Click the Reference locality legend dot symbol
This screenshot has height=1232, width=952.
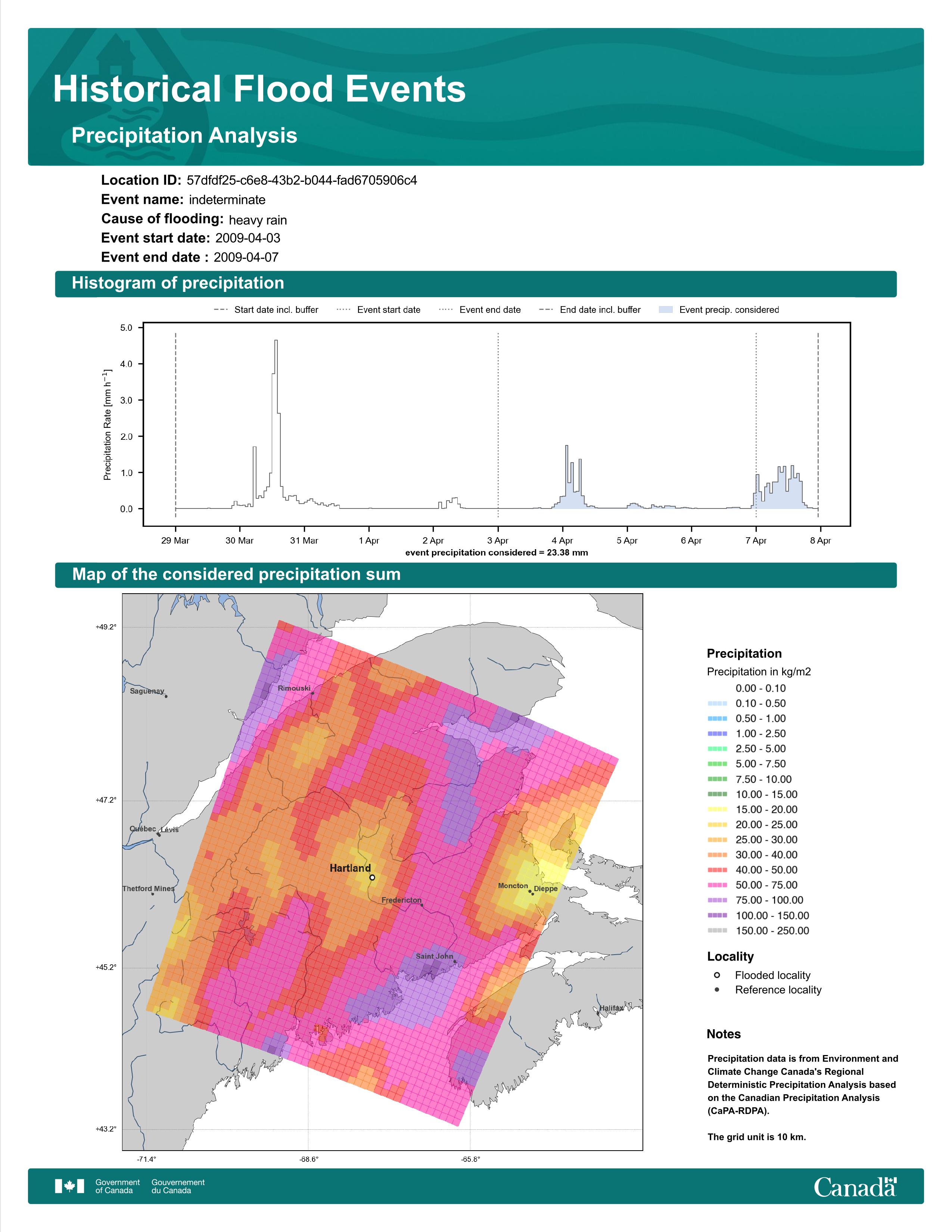click(717, 989)
